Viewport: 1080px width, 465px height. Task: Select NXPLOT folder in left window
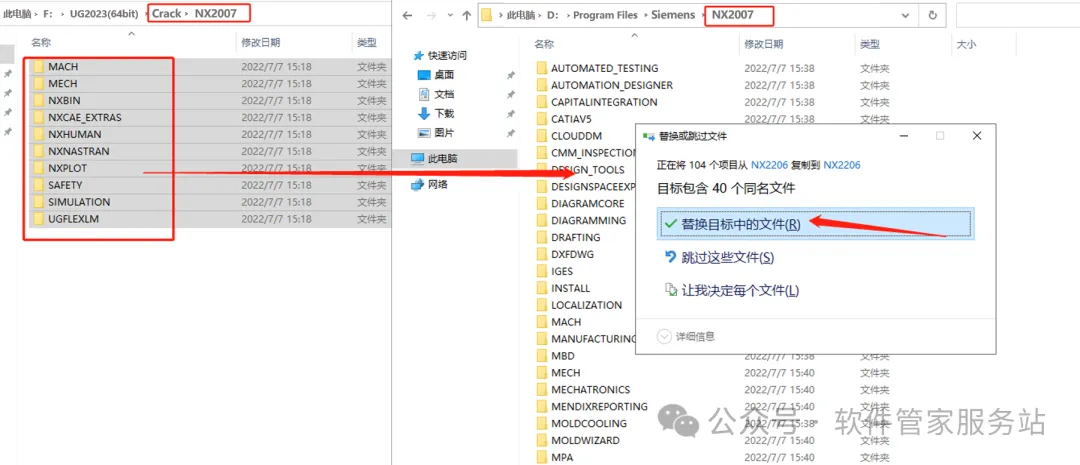68,167
